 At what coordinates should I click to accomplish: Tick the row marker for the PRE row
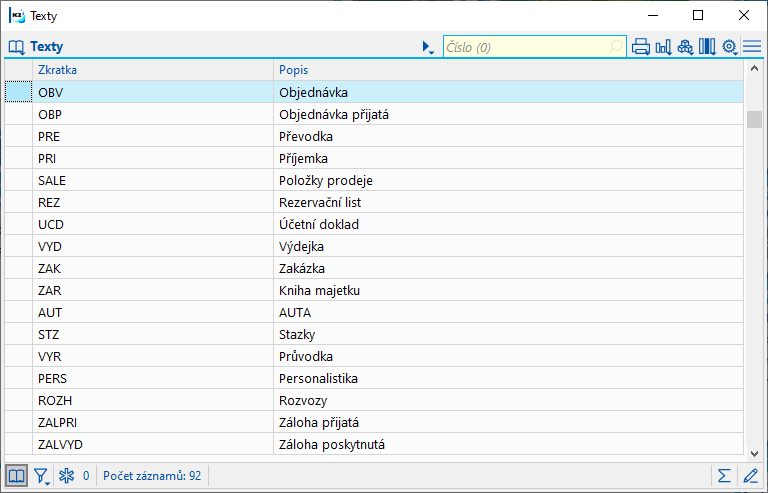[18, 136]
